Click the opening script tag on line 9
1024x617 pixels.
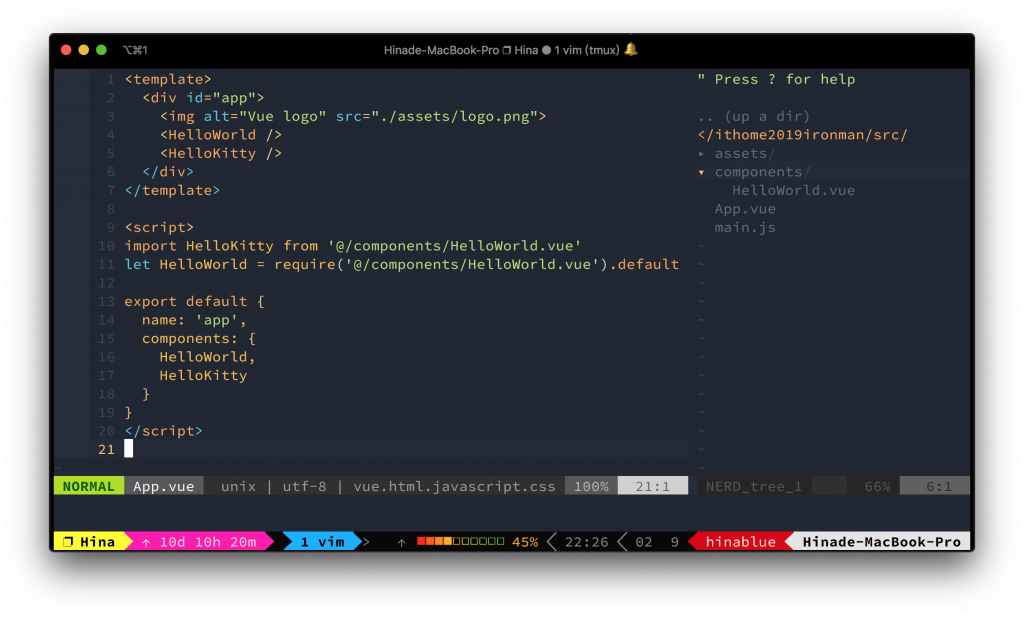click(159, 227)
